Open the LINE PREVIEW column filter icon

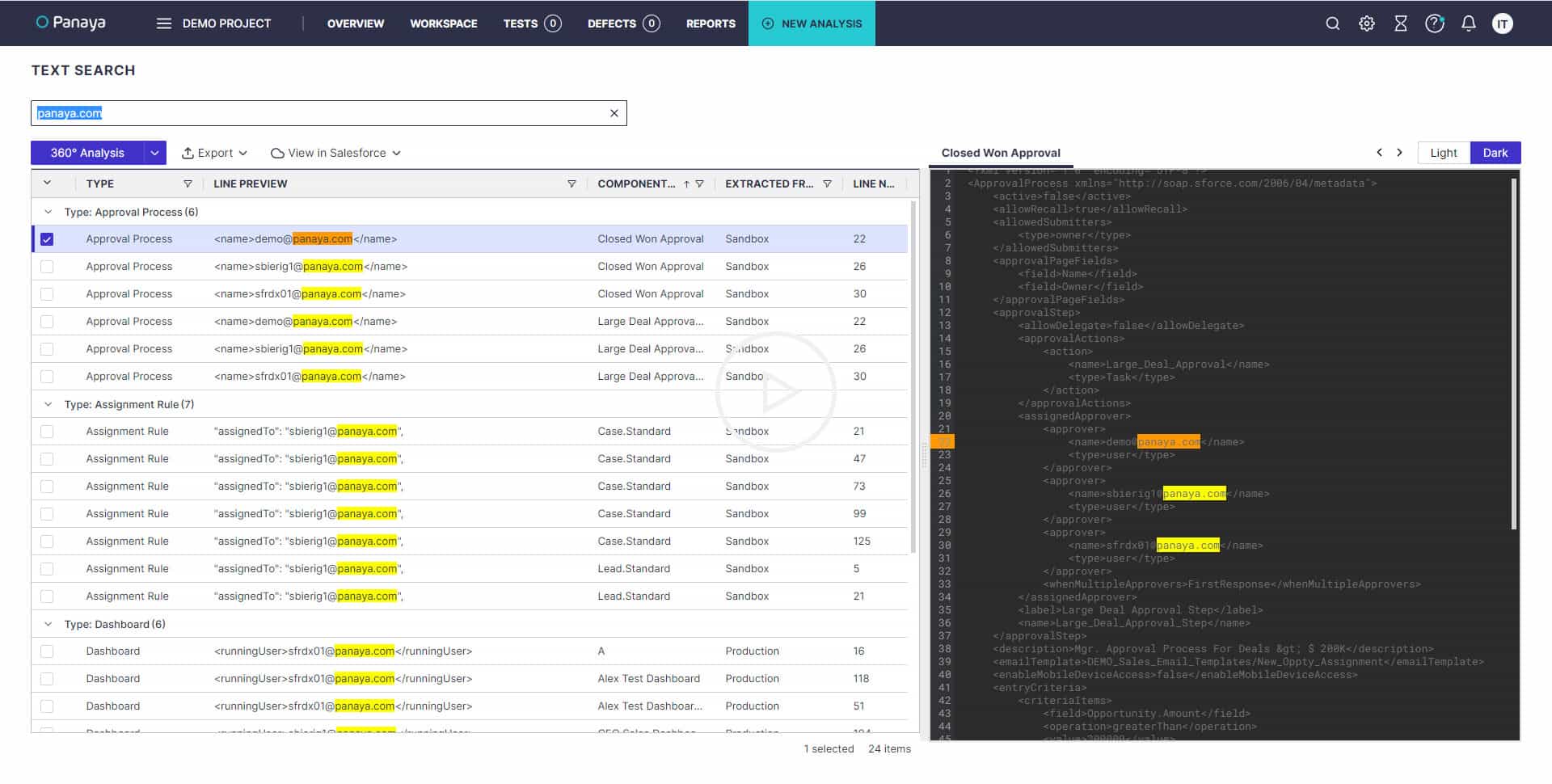pyautogui.click(x=571, y=183)
